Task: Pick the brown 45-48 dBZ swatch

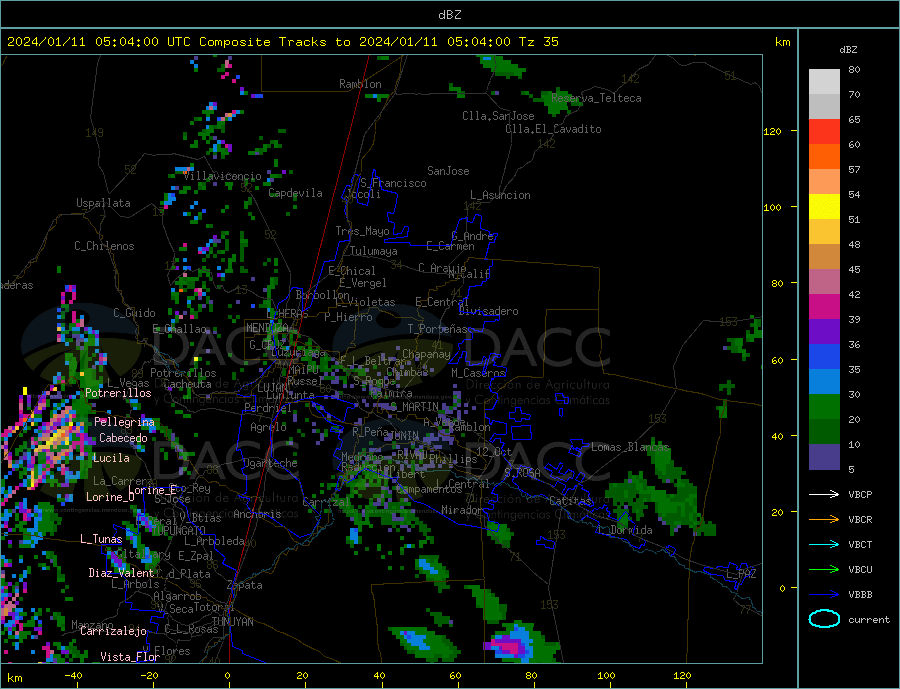Action: point(824,257)
